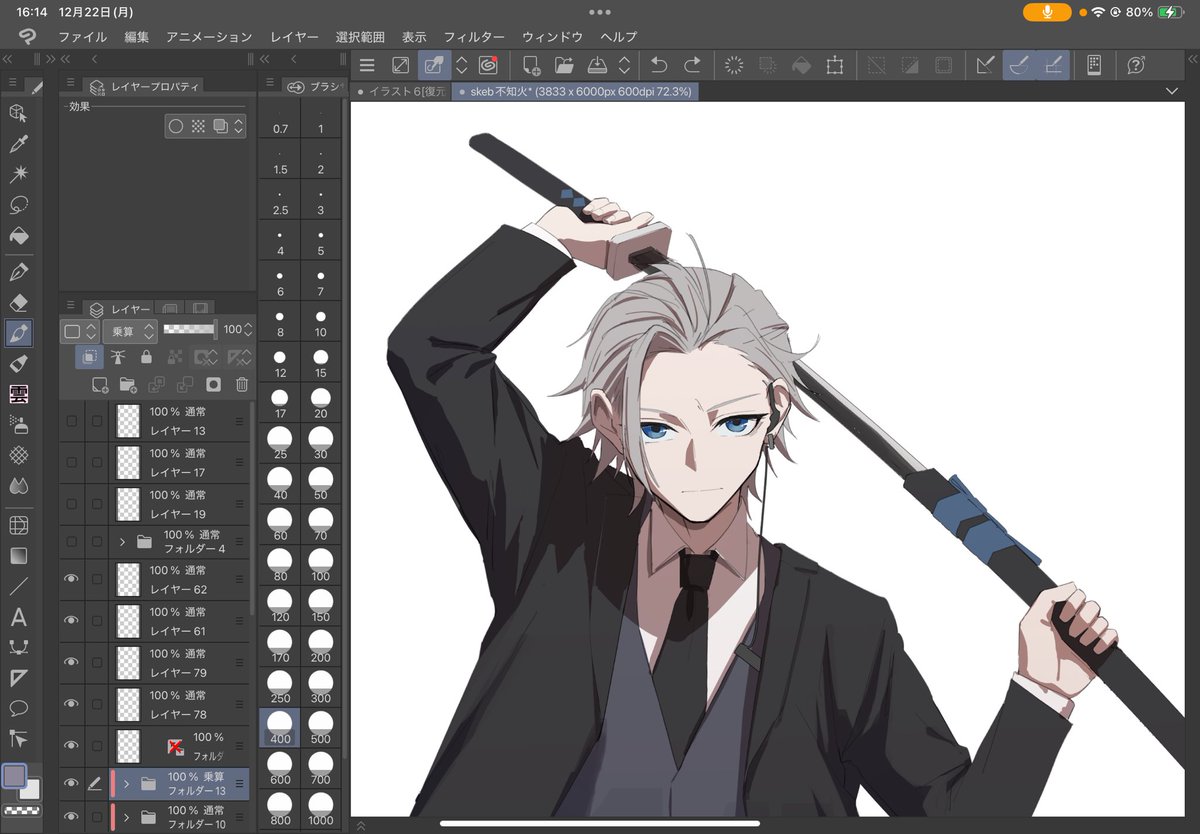Toggle visibility of レイヤー 78

[71, 704]
